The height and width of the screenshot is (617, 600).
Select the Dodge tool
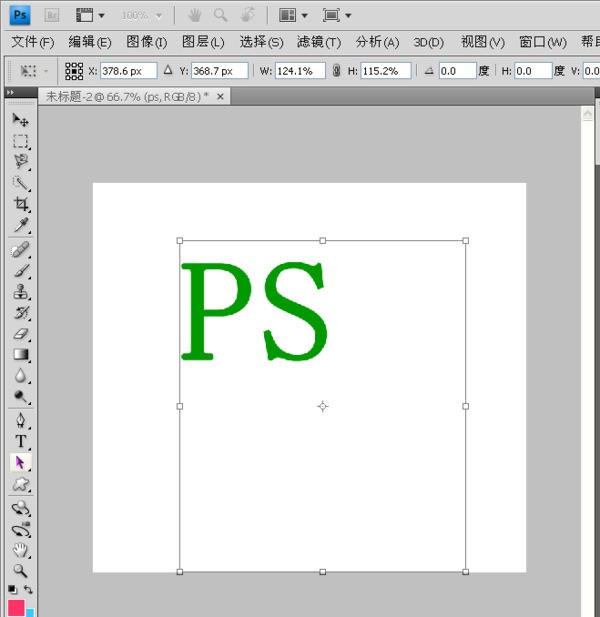[x=20, y=397]
